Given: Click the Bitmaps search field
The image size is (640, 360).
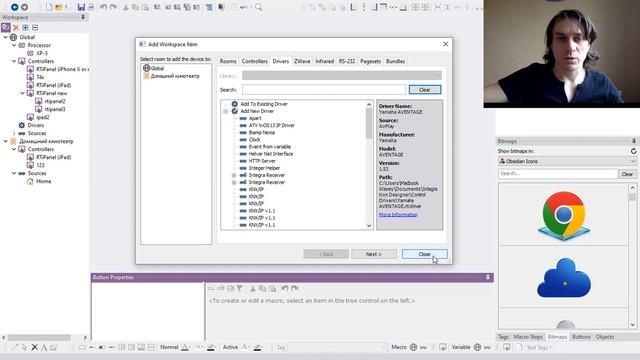Looking at the screenshot, I should tap(558, 174).
